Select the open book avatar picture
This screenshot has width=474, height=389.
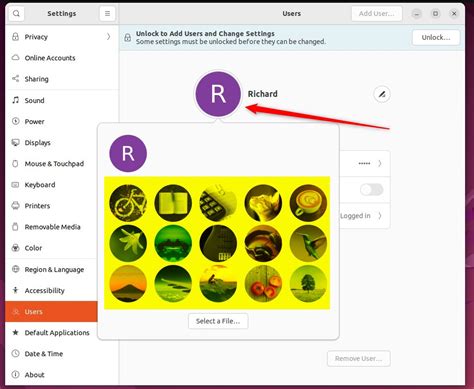pos(173,203)
